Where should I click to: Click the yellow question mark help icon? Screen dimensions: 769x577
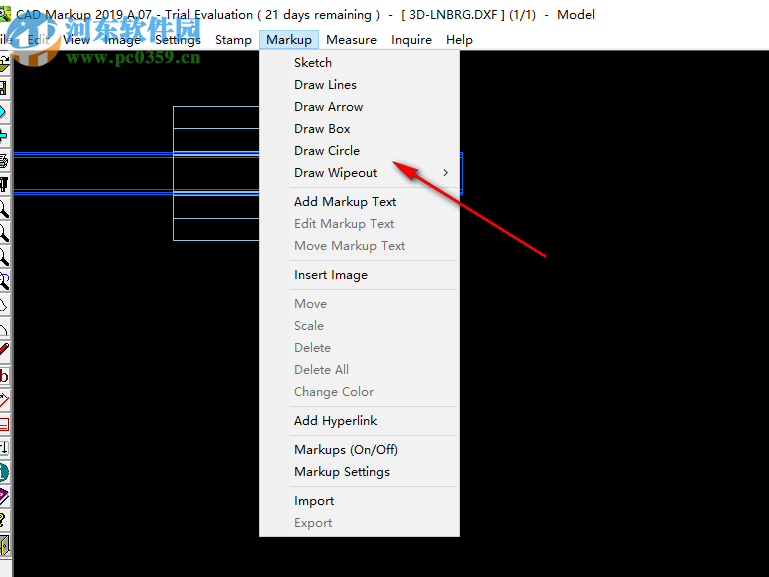pyautogui.click(x=4, y=520)
